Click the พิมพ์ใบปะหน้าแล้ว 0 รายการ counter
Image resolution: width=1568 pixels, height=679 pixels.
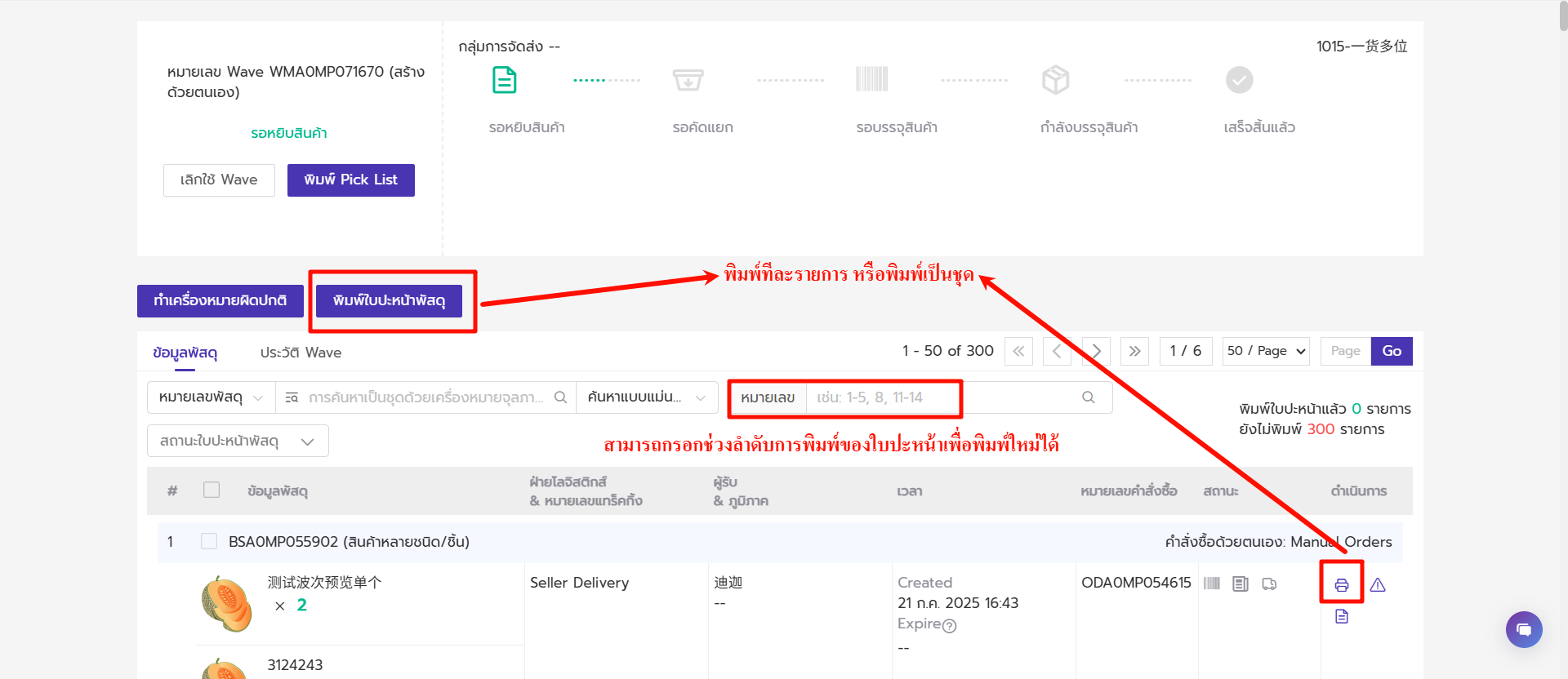pyautogui.click(x=1325, y=409)
